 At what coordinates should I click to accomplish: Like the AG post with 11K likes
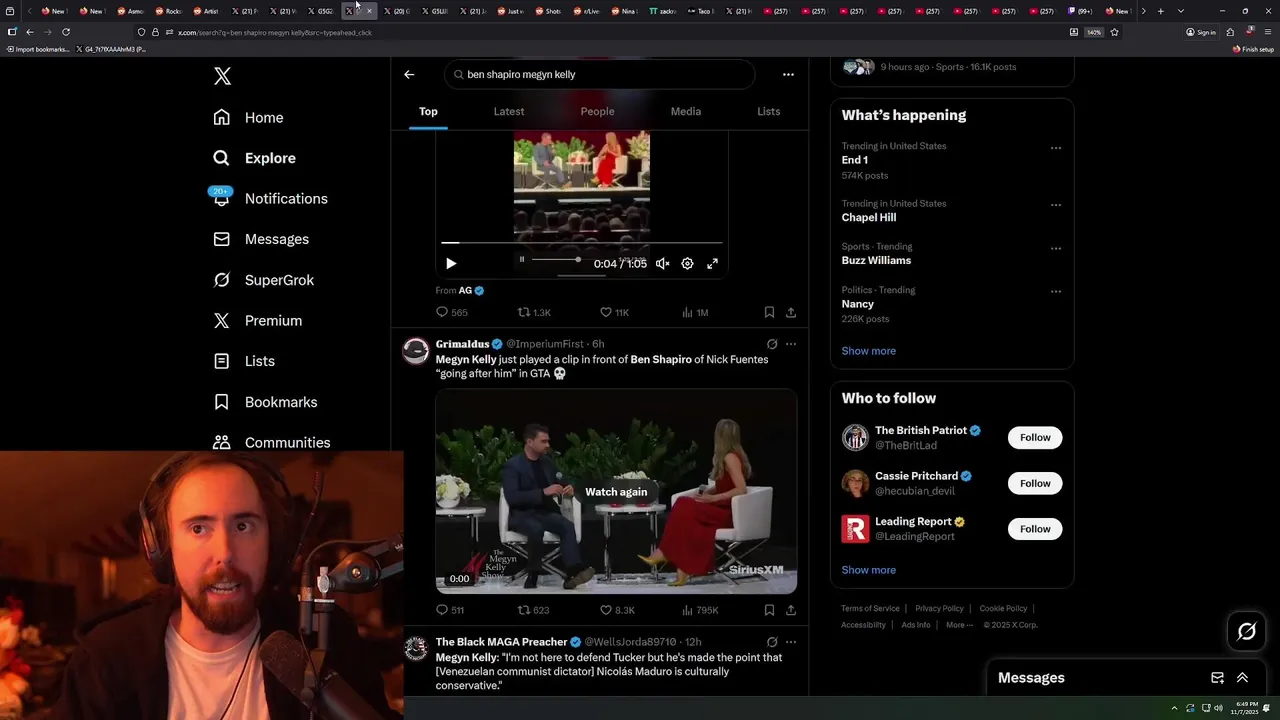pyautogui.click(x=614, y=312)
